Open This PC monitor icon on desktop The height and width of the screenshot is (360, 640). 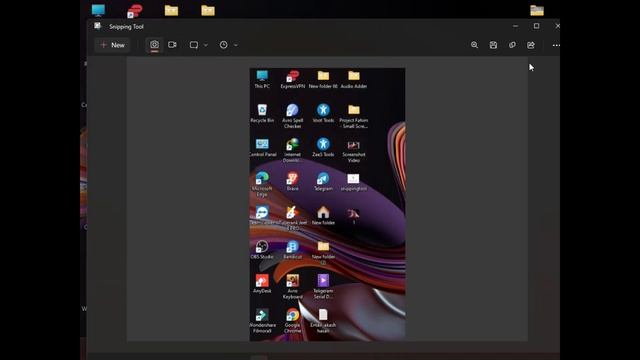coord(98,10)
